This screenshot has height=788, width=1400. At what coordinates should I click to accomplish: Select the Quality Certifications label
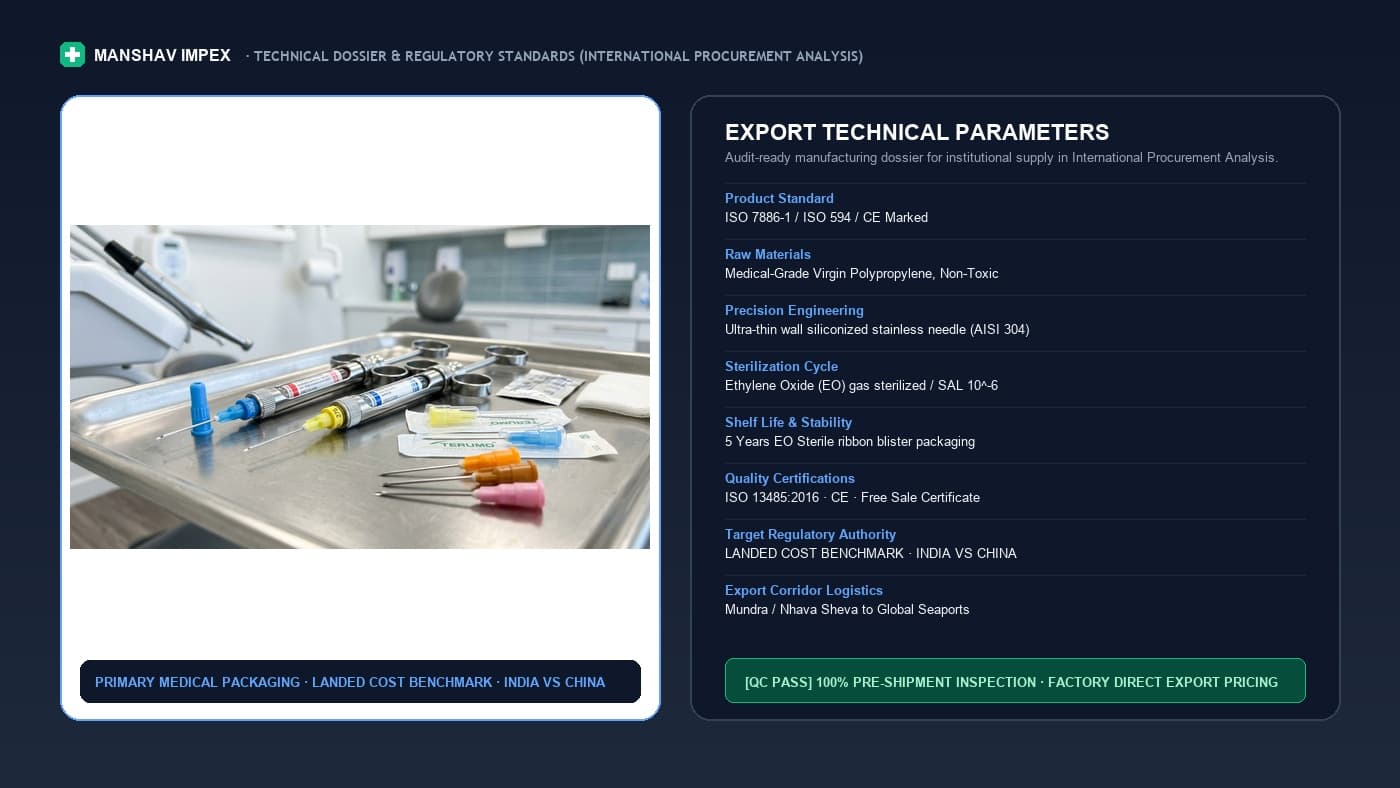[x=790, y=478]
